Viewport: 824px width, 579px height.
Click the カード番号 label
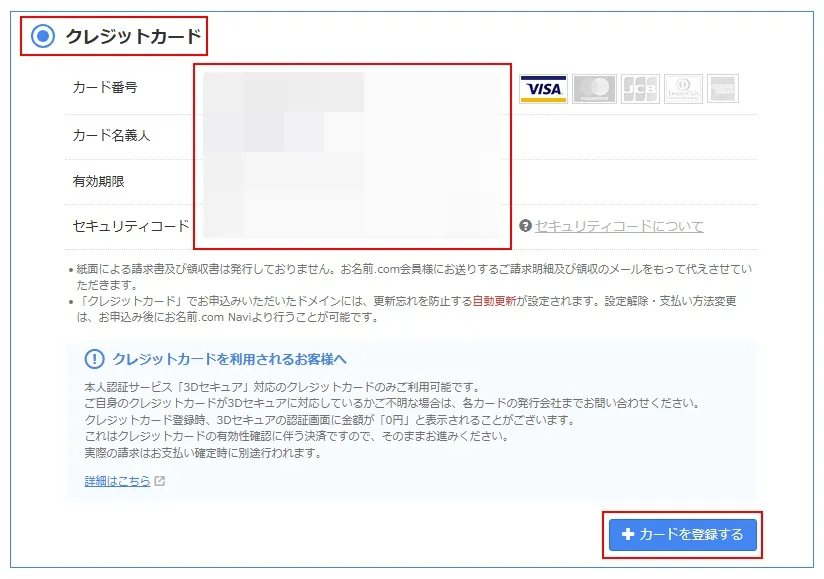click(x=105, y=87)
